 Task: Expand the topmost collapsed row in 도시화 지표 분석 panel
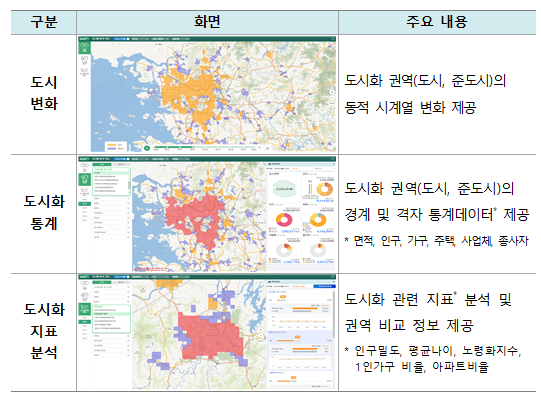(111, 287)
